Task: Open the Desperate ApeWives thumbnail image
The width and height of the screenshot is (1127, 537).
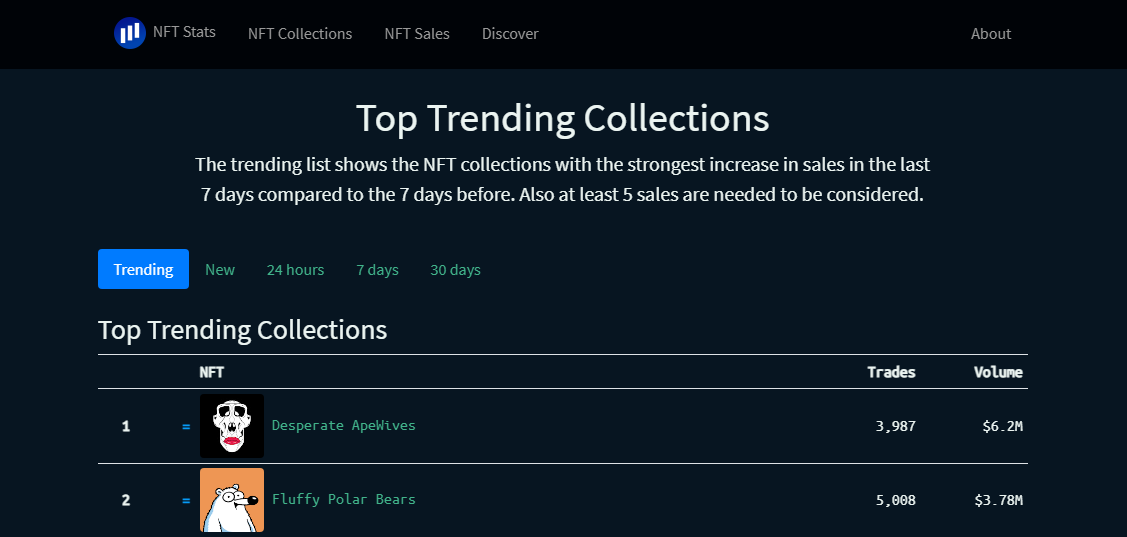Action: pyautogui.click(x=232, y=426)
